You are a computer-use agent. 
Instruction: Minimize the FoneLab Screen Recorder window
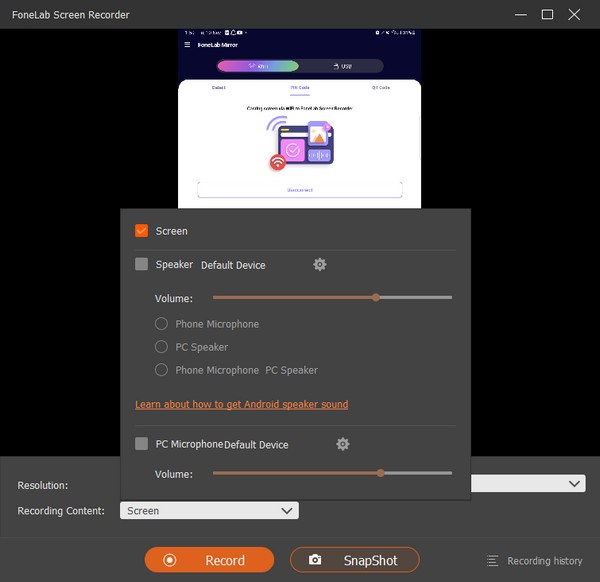point(520,15)
